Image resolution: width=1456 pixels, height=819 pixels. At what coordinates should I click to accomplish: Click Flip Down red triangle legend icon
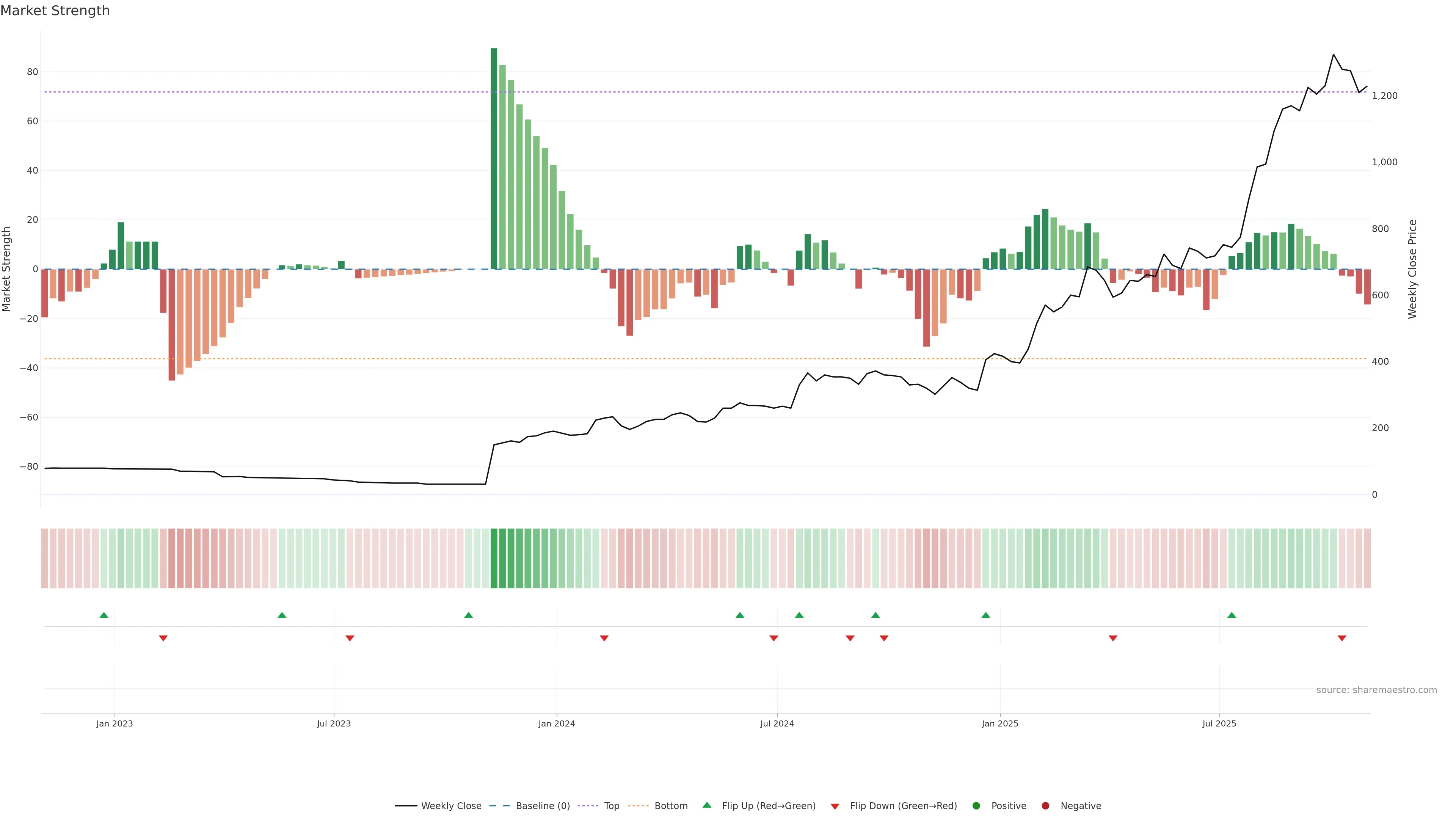pos(835,806)
